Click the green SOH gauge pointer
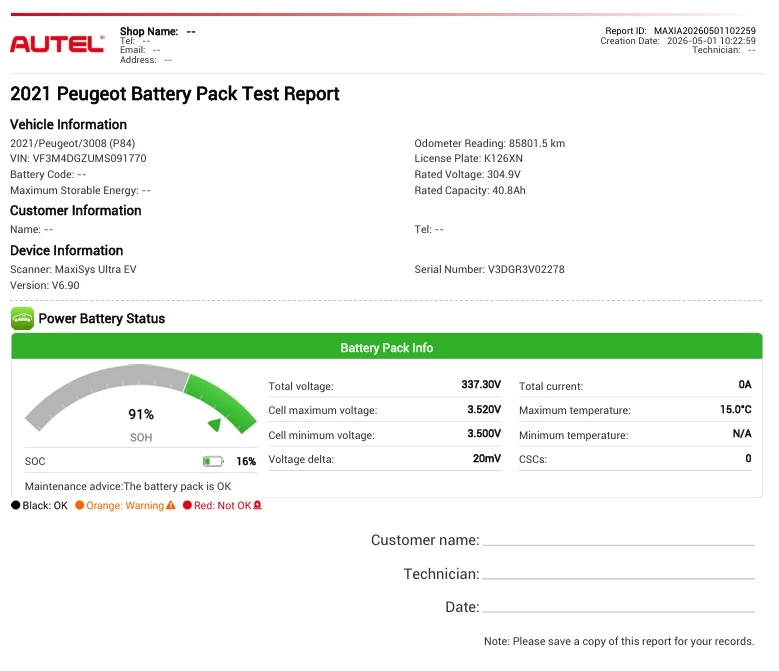This screenshot has height=671, width=779. (215, 425)
